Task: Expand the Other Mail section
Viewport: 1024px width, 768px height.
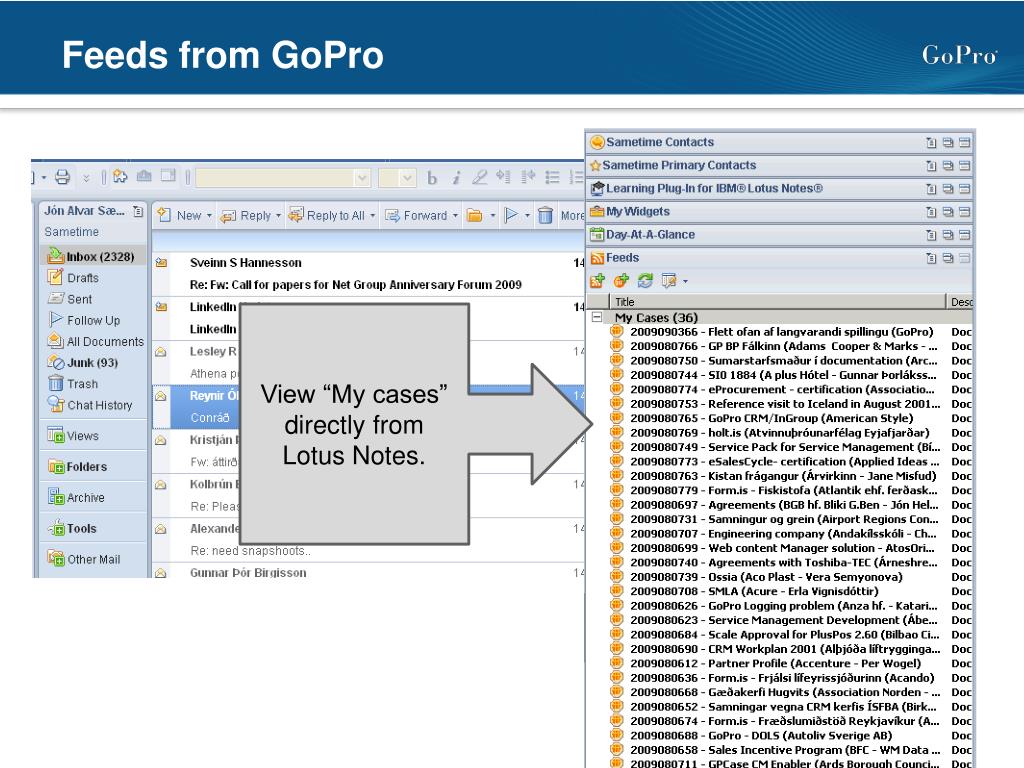Action: click(x=84, y=559)
